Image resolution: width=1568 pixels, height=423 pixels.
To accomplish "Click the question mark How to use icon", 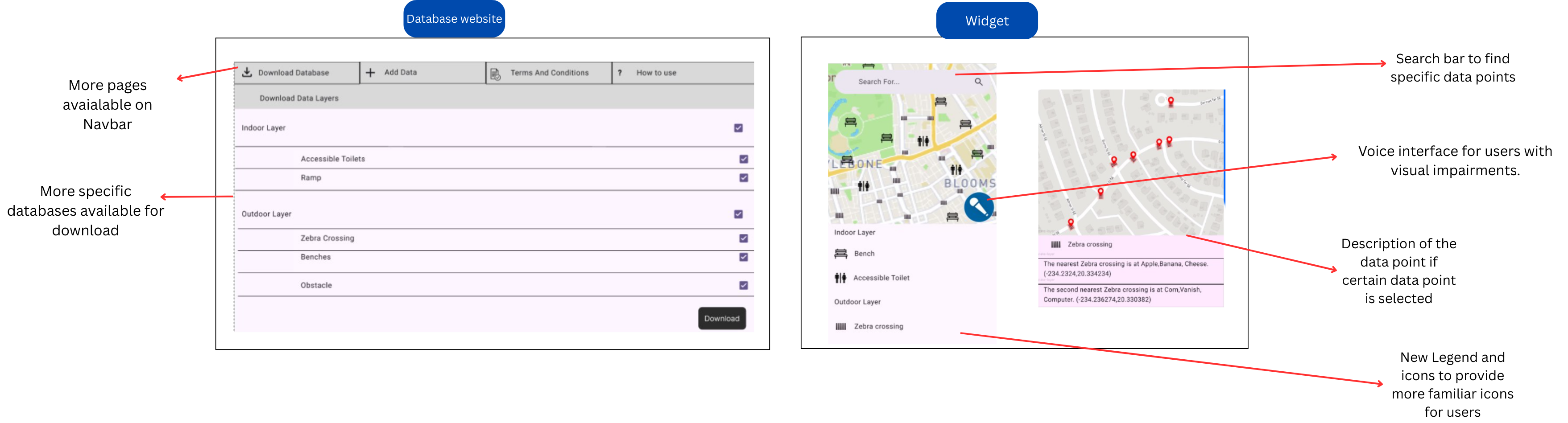I will click(x=620, y=73).
